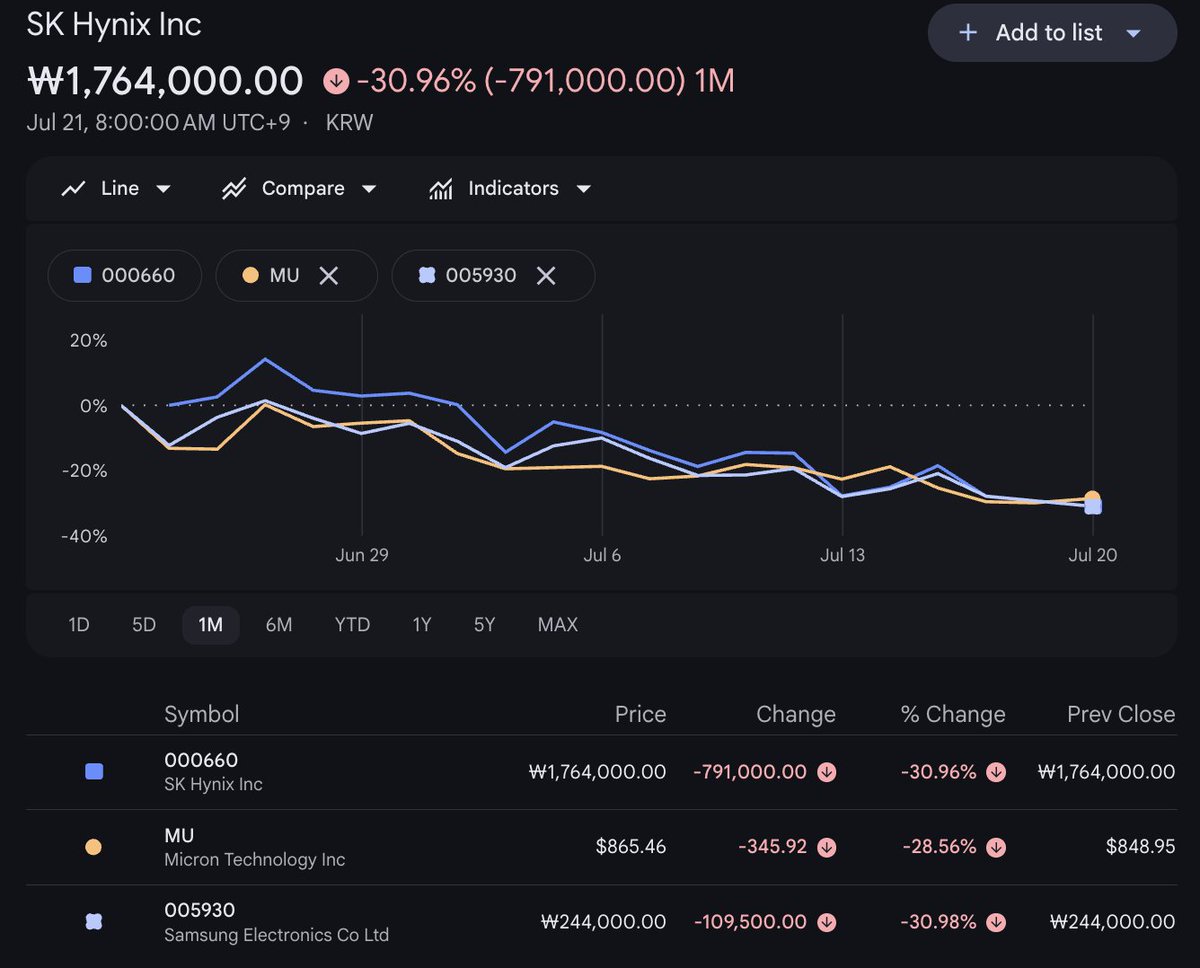Click the $865.46 price cell
This screenshot has width=1200, height=968.
tap(631, 847)
